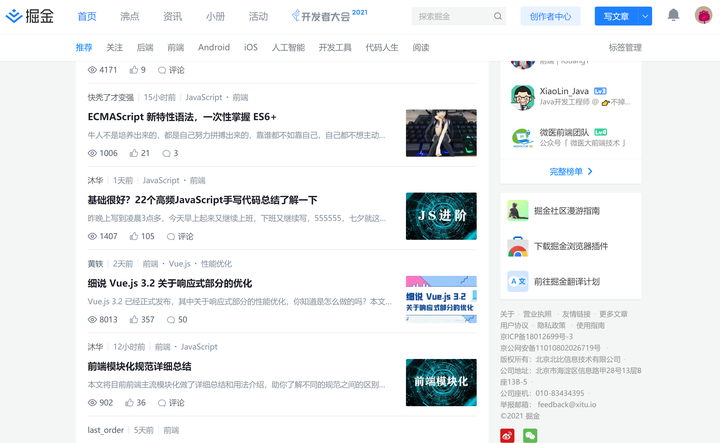The image size is (720, 443).
Task: Open the 50 comments on Vue.js 3.2 article
Action: point(177,319)
